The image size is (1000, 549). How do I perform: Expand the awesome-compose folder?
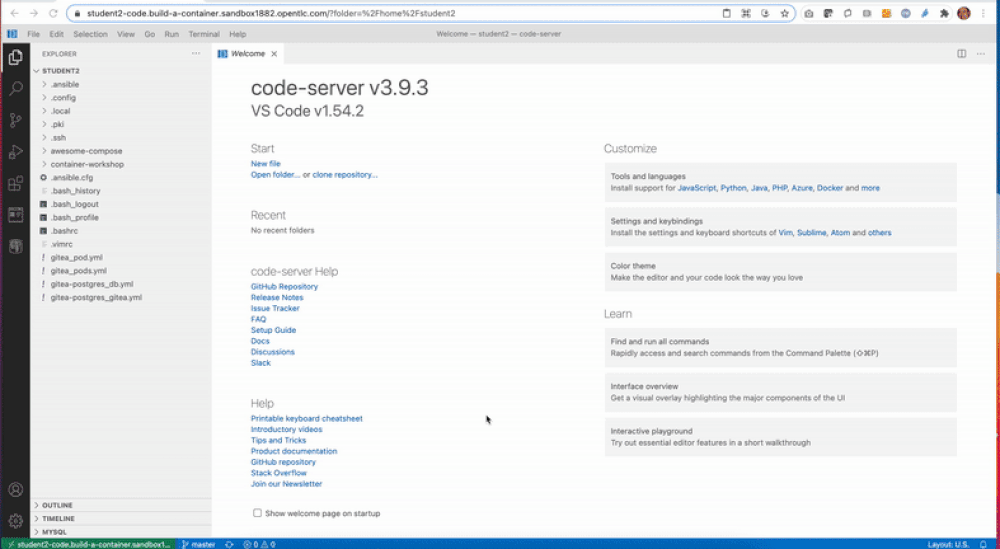86,151
